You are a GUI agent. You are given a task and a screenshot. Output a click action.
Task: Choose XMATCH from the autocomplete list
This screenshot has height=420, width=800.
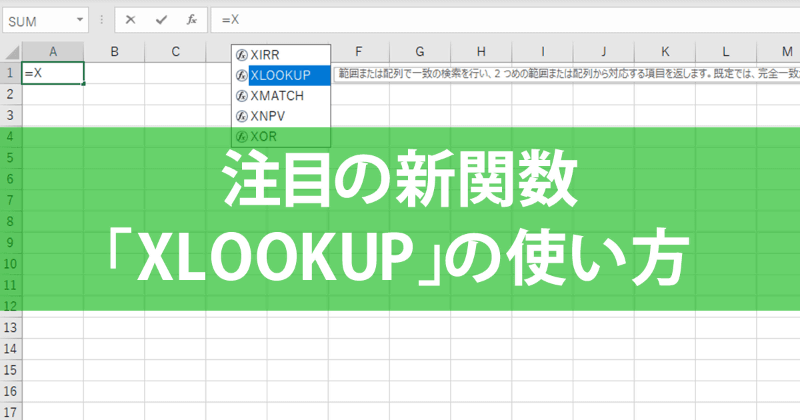(281, 96)
